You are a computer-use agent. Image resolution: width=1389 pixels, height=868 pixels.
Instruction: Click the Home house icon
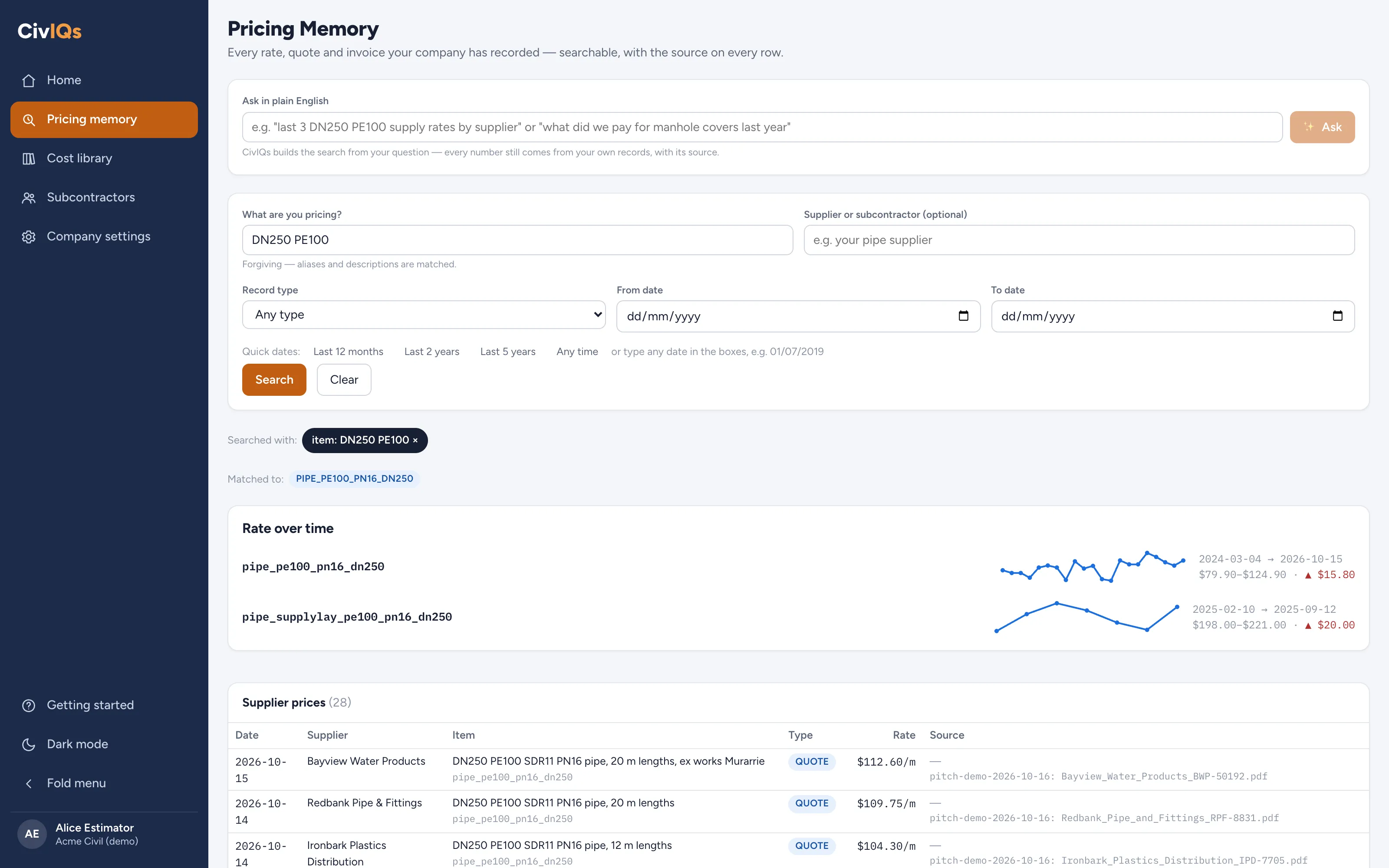[29, 80]
